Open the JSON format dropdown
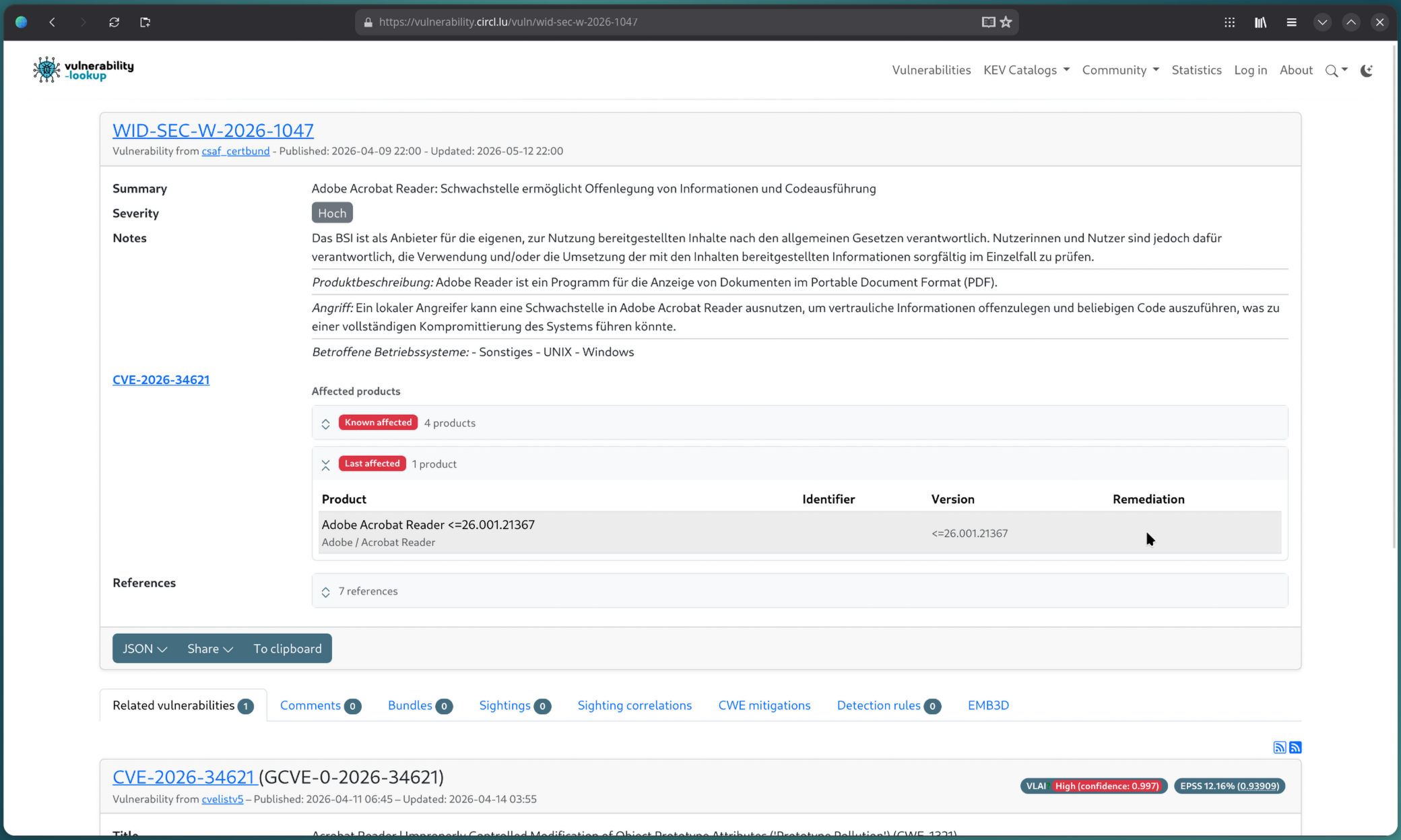The width and height of the screenshot is (1401, 840). pos(145,648)
